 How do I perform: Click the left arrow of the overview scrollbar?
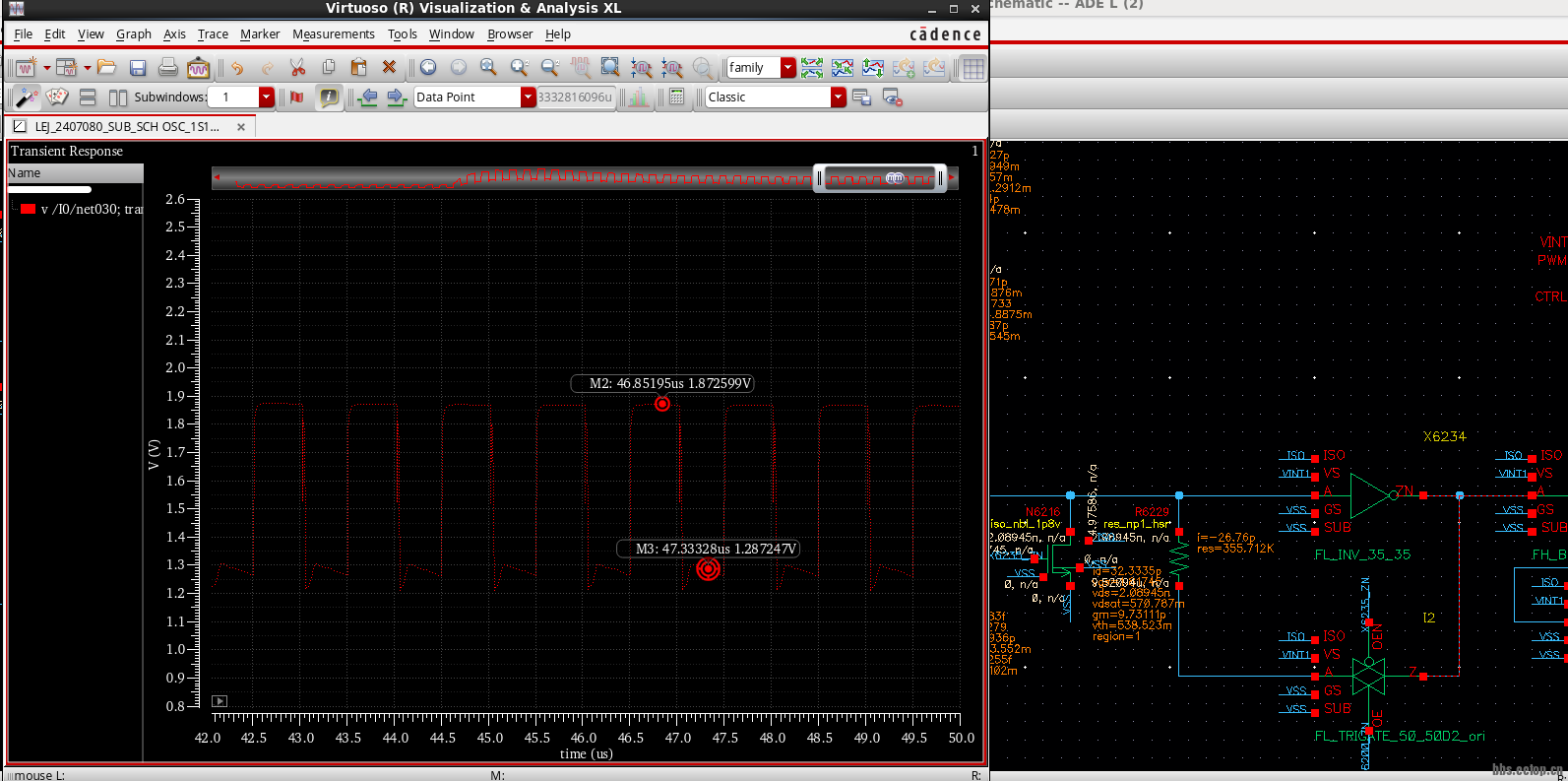pos(217,178)
